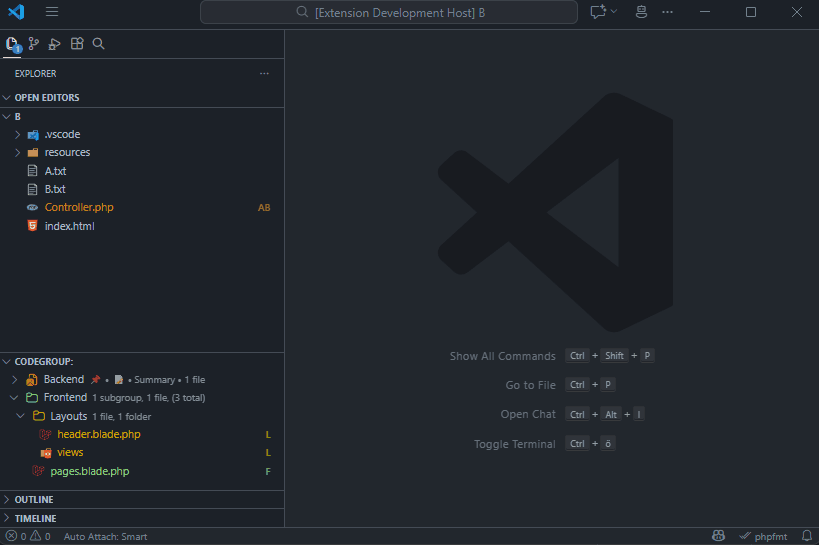
Task: Expand the Backend group
Action: coord(15,379)
